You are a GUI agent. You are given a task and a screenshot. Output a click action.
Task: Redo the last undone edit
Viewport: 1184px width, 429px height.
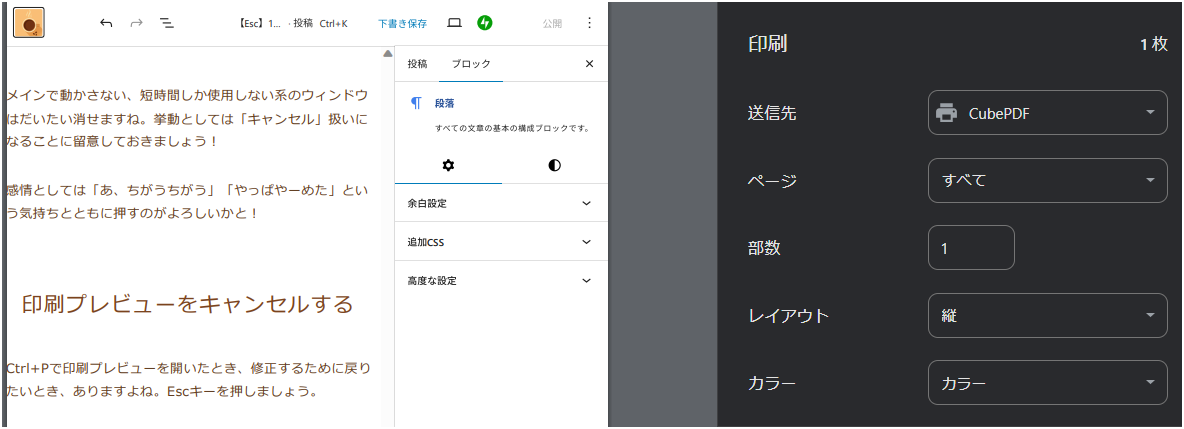[x=136, y=23]
